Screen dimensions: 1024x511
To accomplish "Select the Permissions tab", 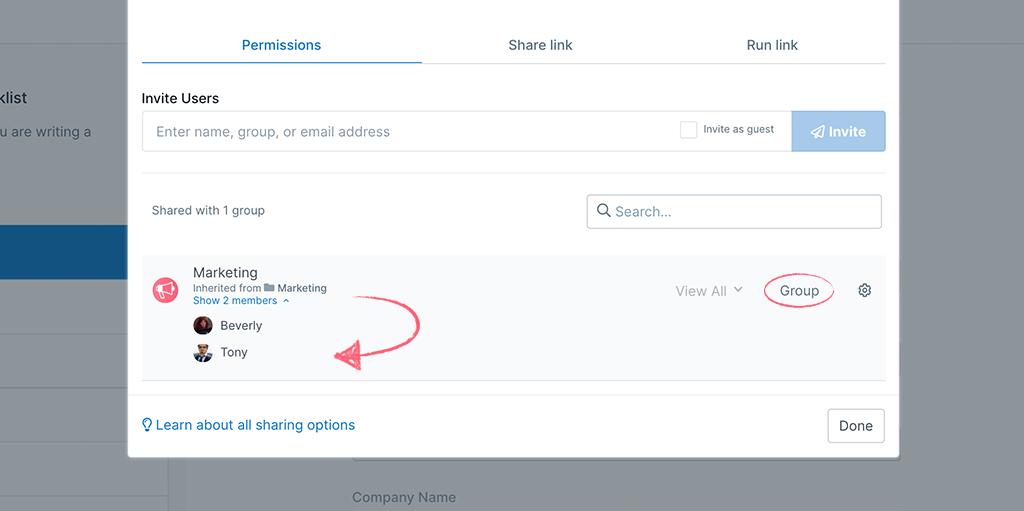I will 281,45.
